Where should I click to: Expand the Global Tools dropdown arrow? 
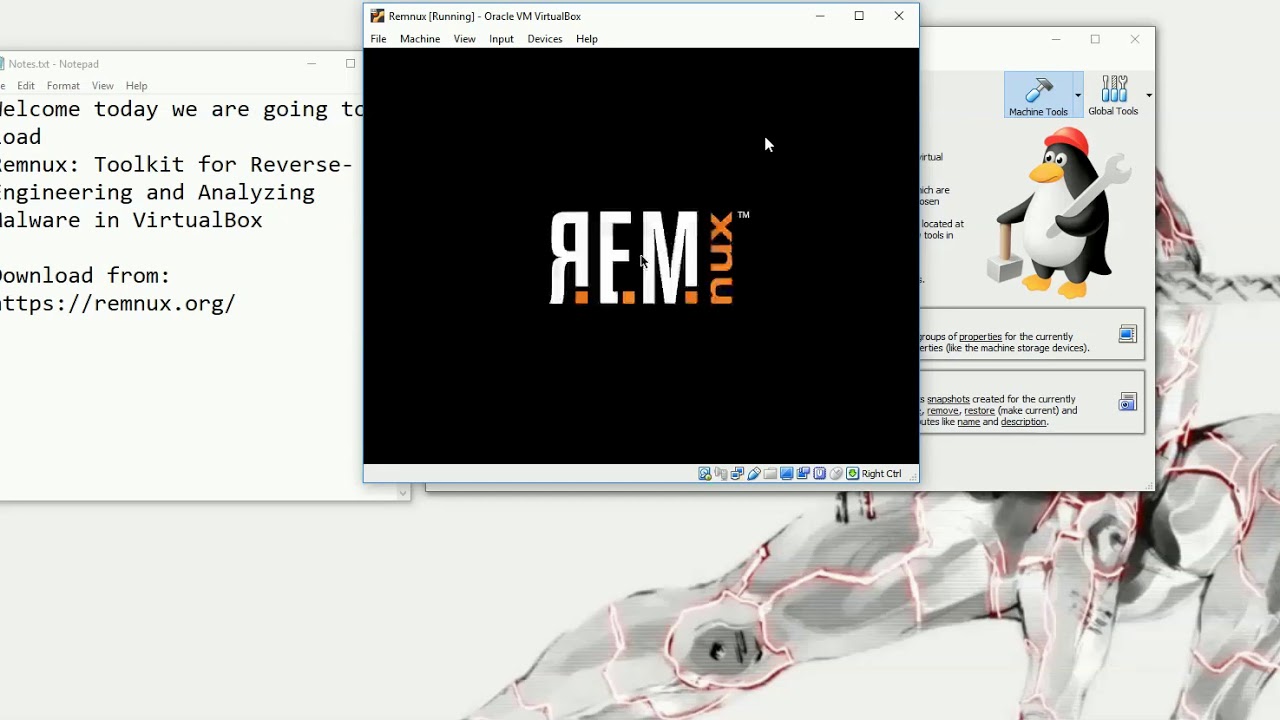coord(1148,95)
